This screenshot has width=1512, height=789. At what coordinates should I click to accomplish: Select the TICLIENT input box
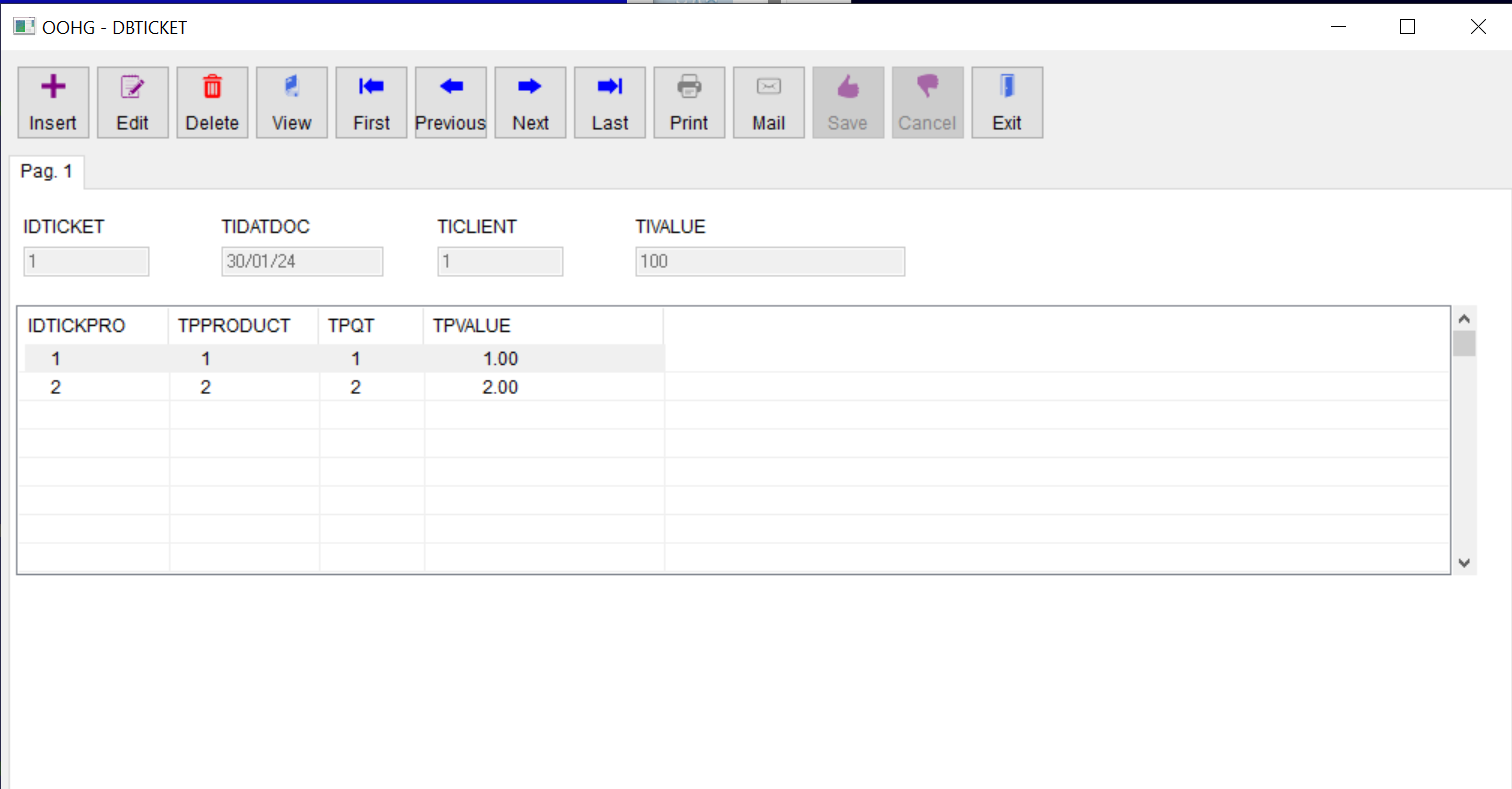click(500, 262)
